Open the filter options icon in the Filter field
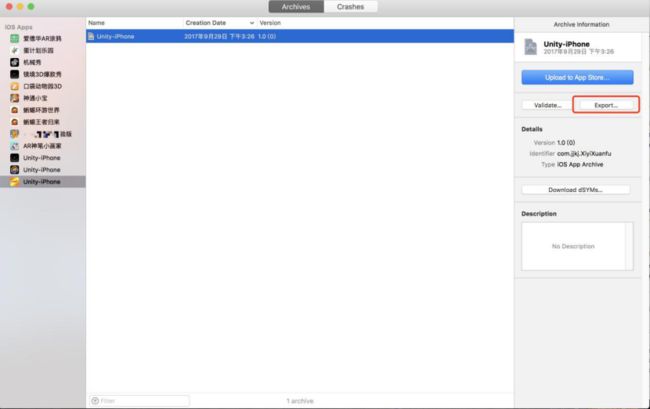The width and height of the screenshot is (650, 409). pyautogui.click(x=95, y=401)
